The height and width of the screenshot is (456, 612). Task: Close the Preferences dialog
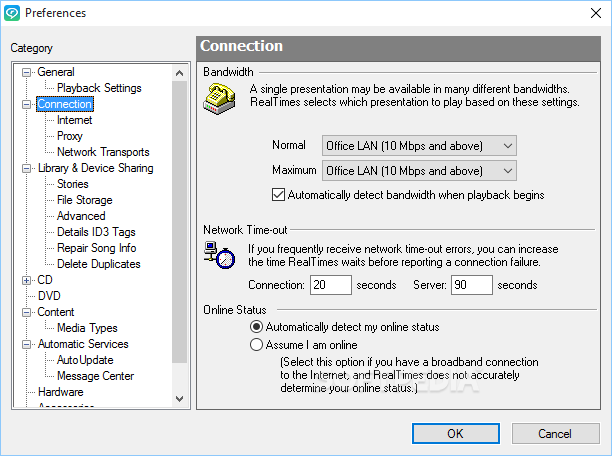click(x=596, y=13)
